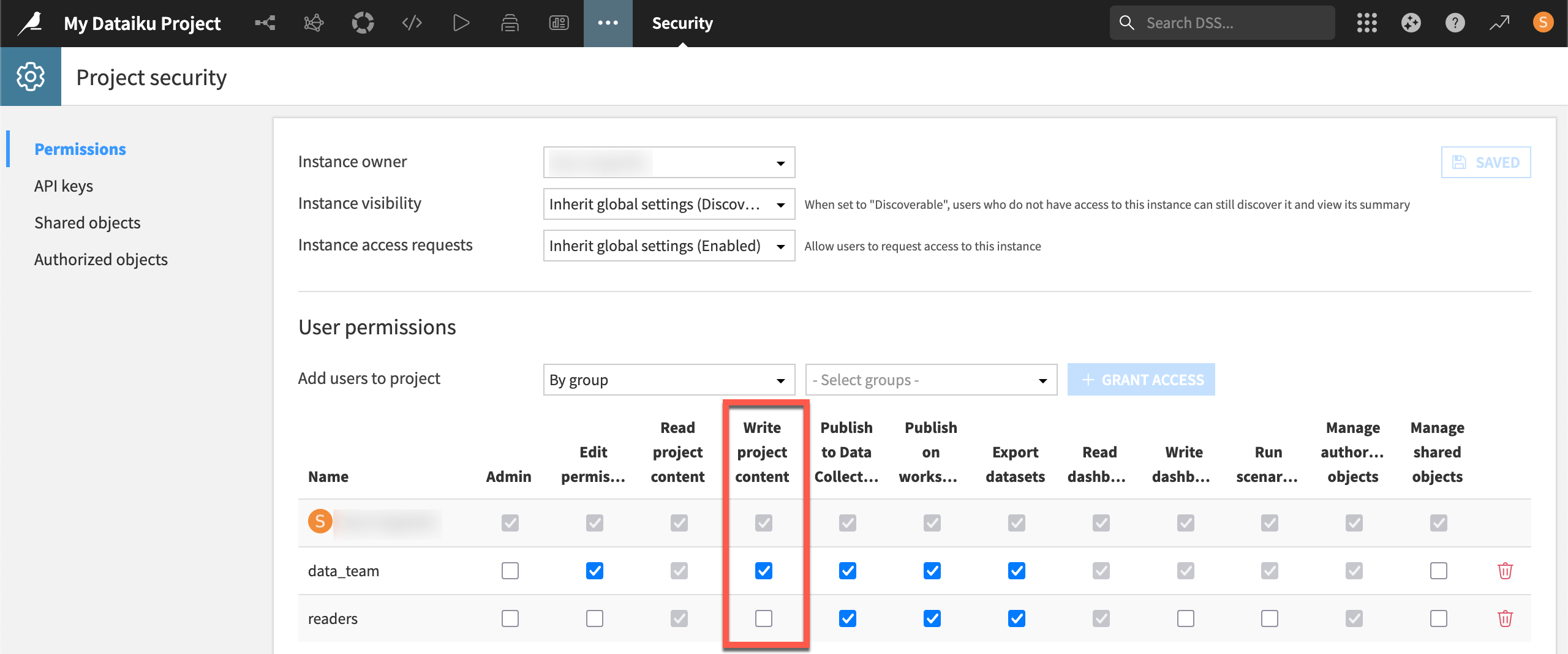Click the My Dataiku Project title

142,23
